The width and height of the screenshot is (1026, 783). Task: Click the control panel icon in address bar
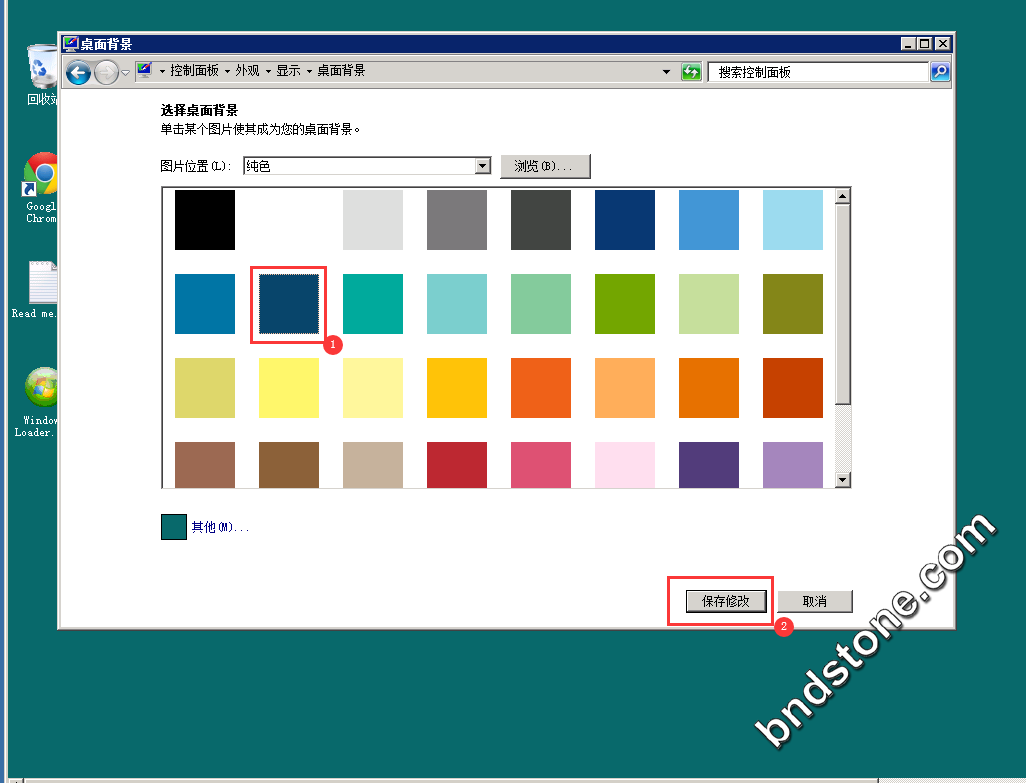145,71
